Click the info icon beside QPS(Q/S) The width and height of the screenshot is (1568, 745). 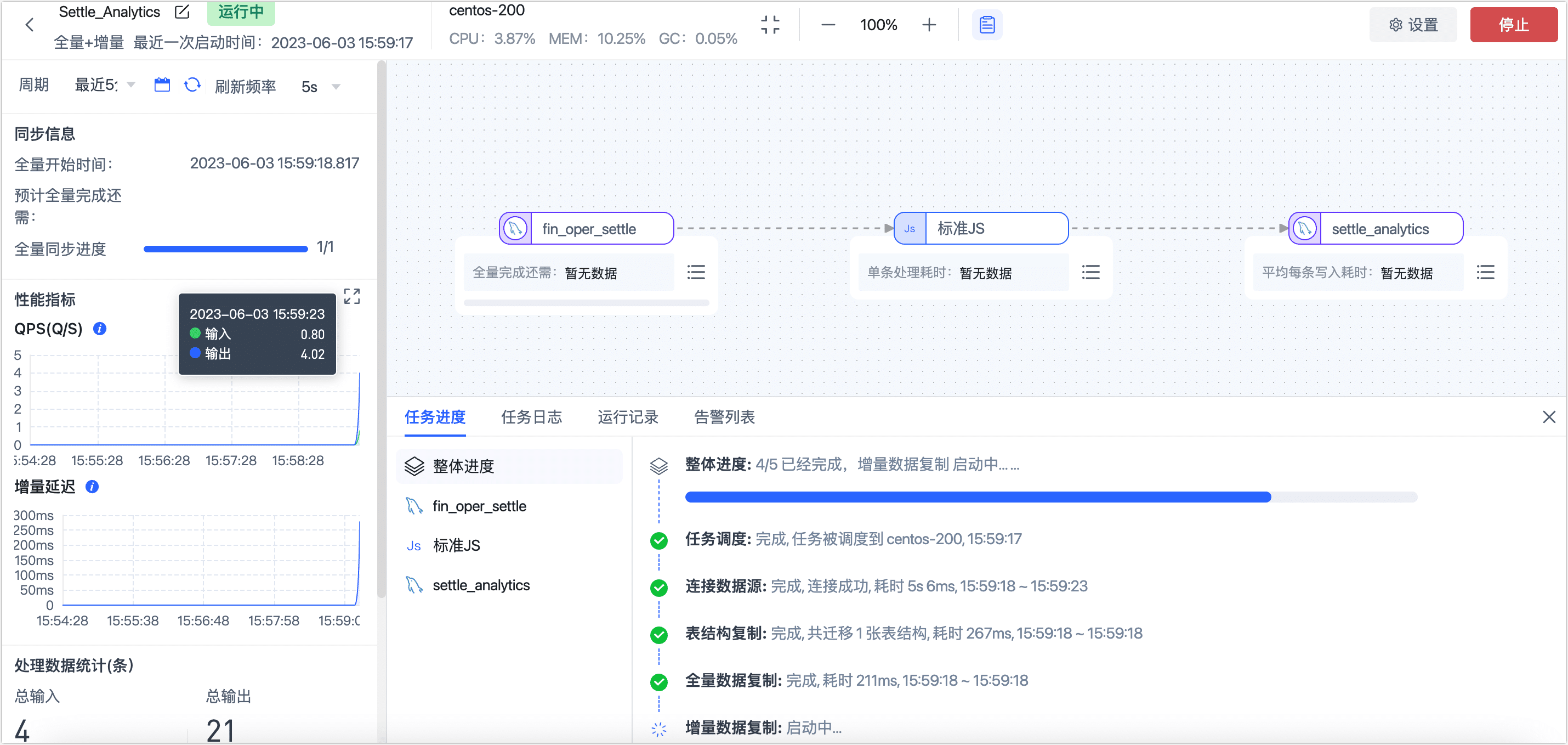(x=99, y=329)
